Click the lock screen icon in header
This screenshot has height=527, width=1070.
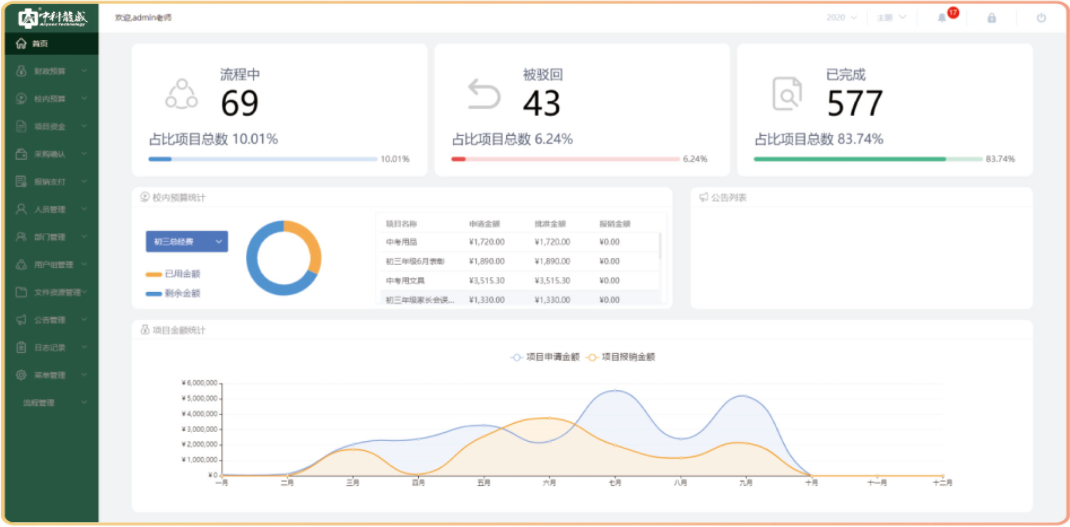pos(991,18)
